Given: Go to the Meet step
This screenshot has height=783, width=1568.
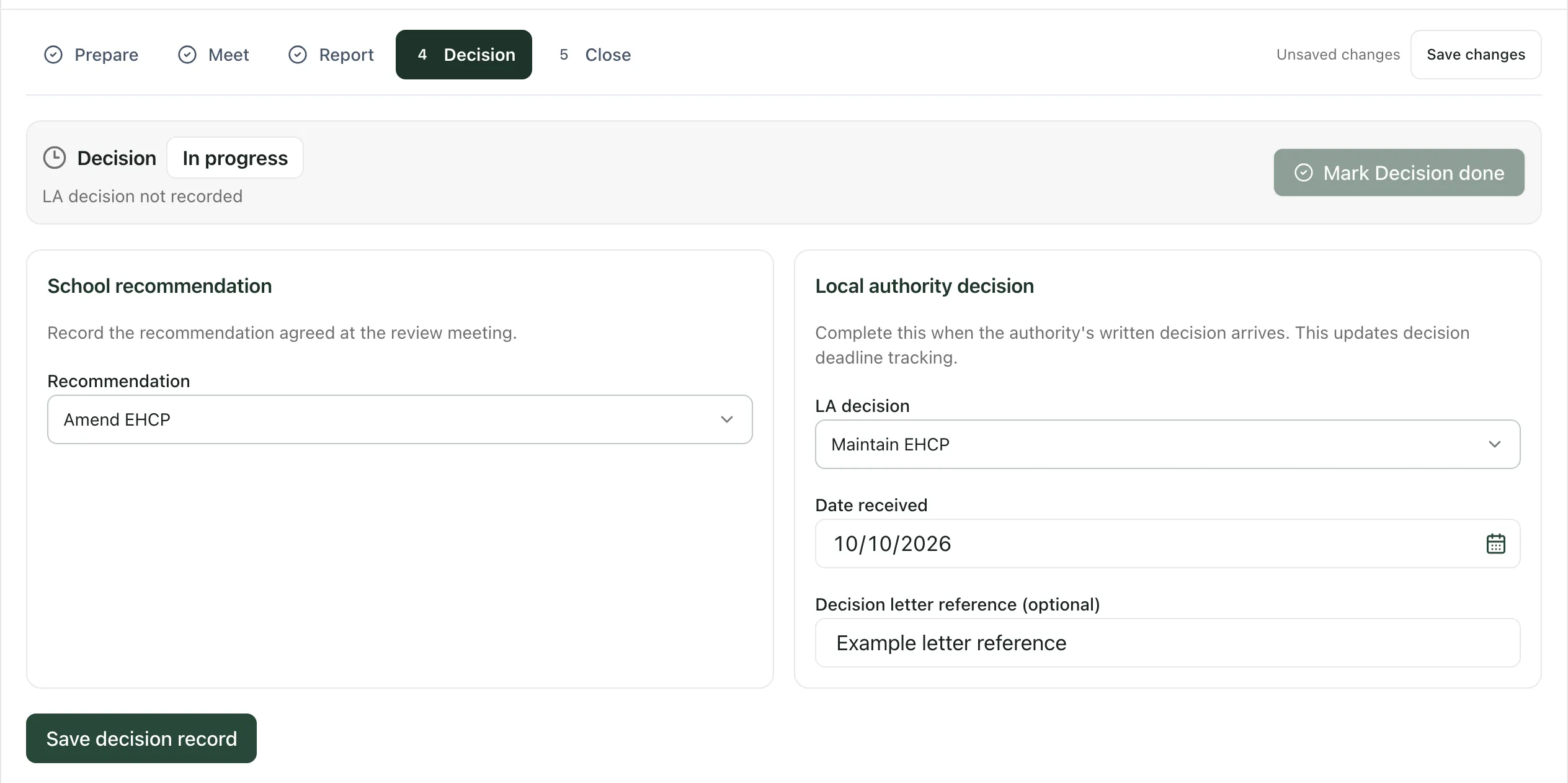Looking at the screenshot, I should (213, 55).
